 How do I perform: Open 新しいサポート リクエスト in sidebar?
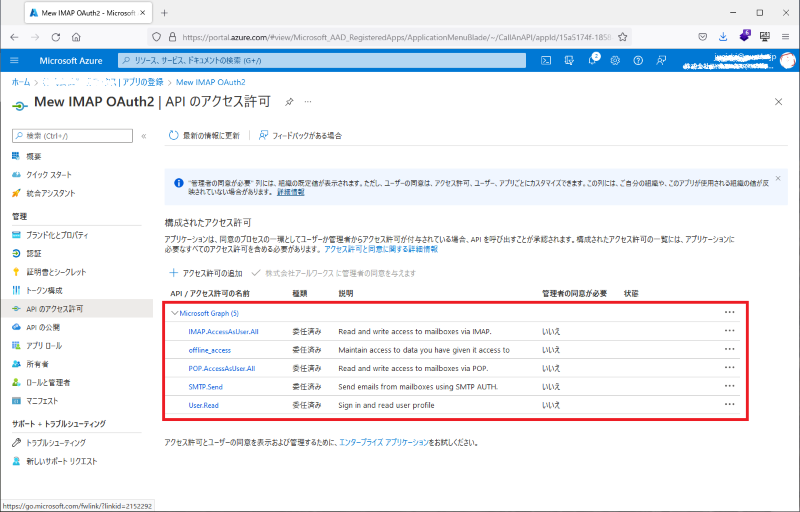tap(61, 461)
